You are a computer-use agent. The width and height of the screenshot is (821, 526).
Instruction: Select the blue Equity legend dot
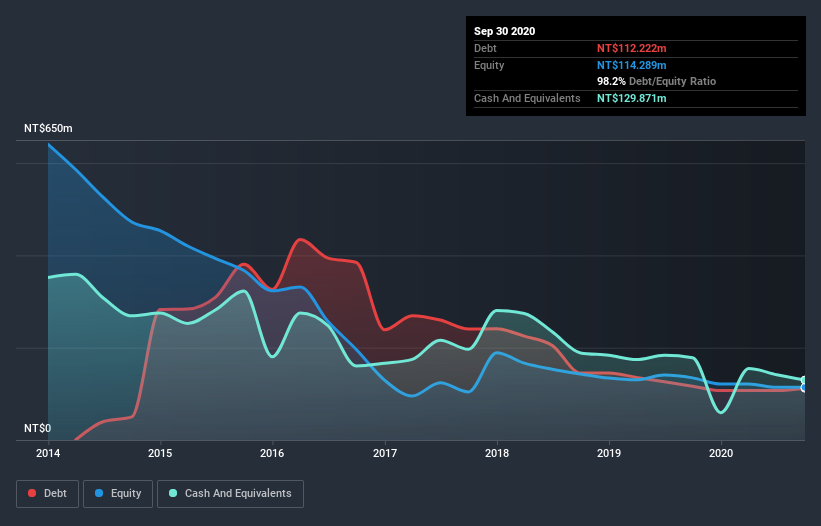click(99, 493)
